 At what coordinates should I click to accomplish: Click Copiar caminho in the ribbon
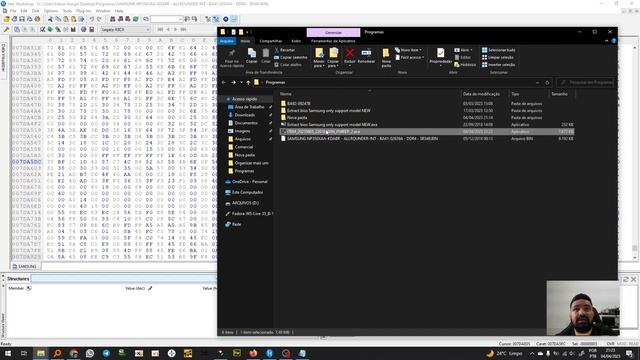[291, 58]
